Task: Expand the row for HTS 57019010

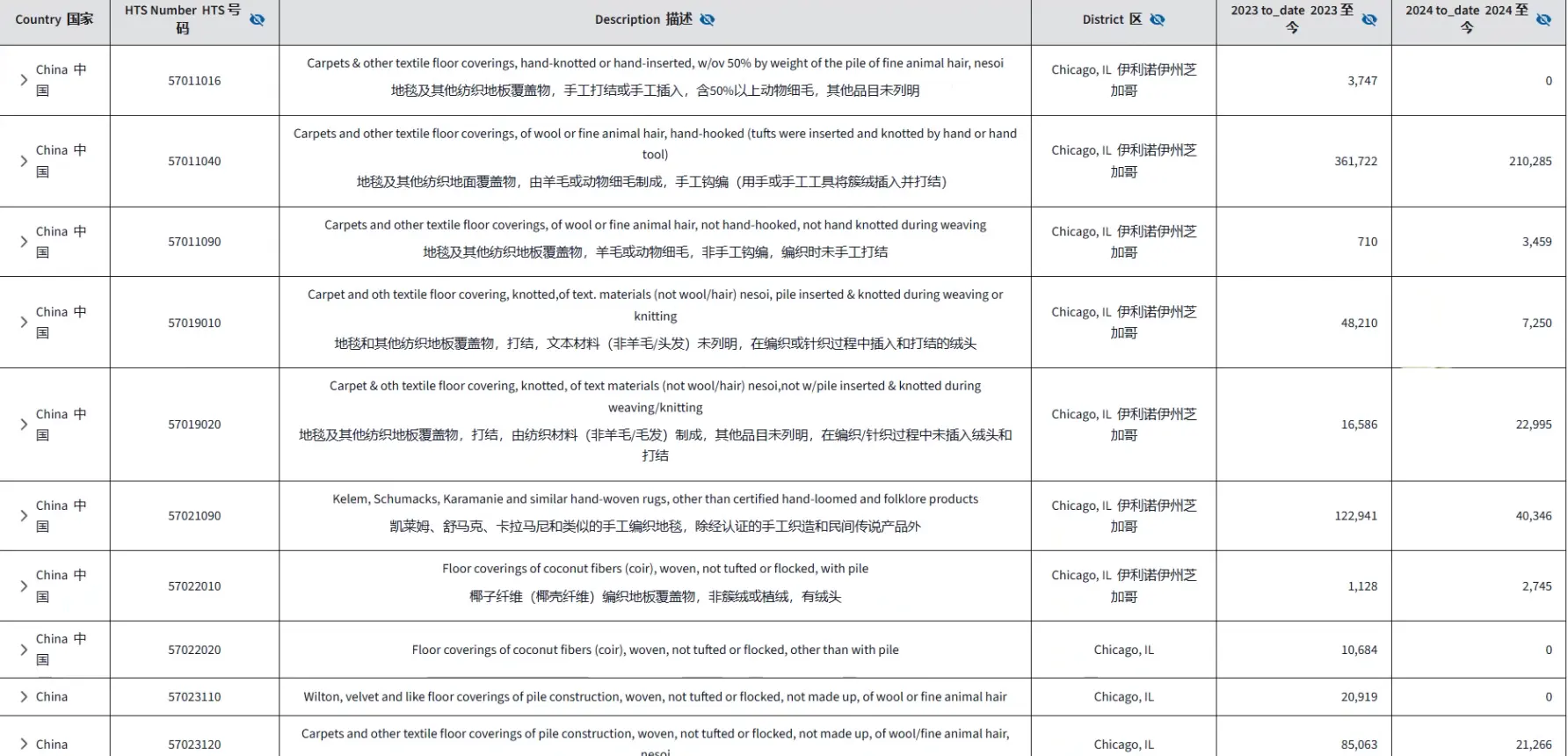Action: tap(24, 323)
